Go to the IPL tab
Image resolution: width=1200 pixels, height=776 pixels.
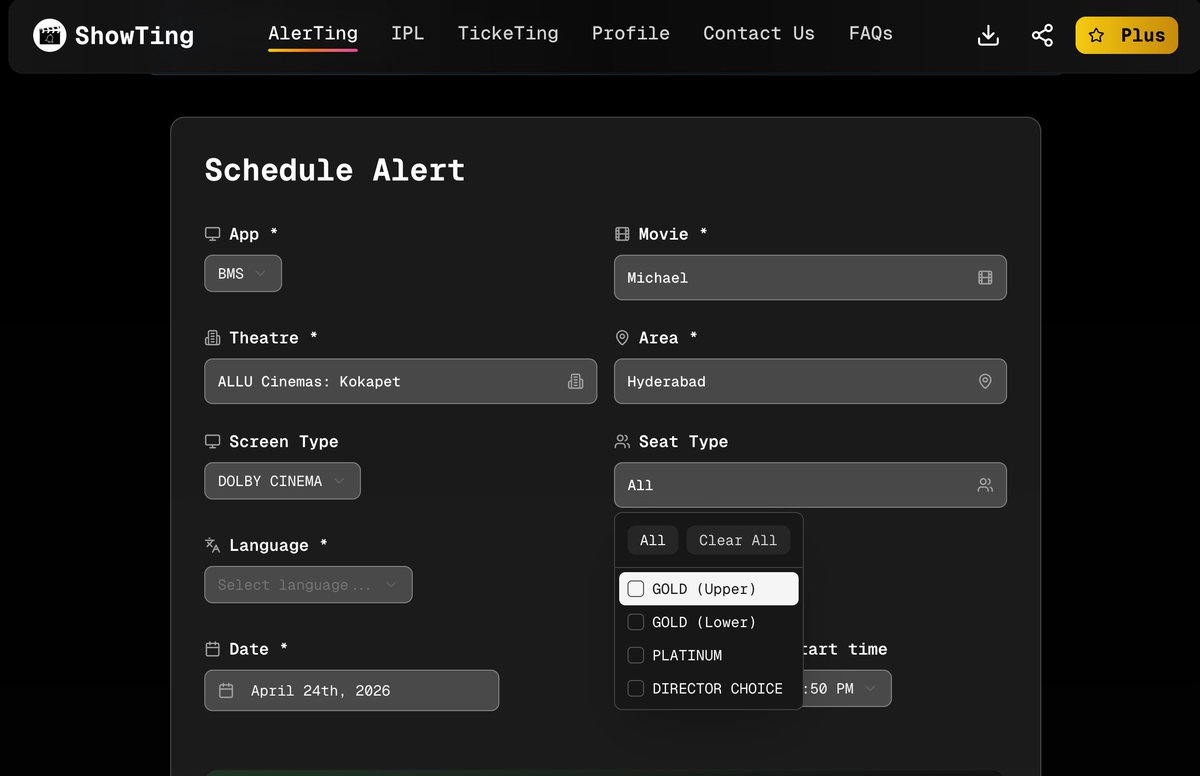pyautogui.click(x=407, y=34)
